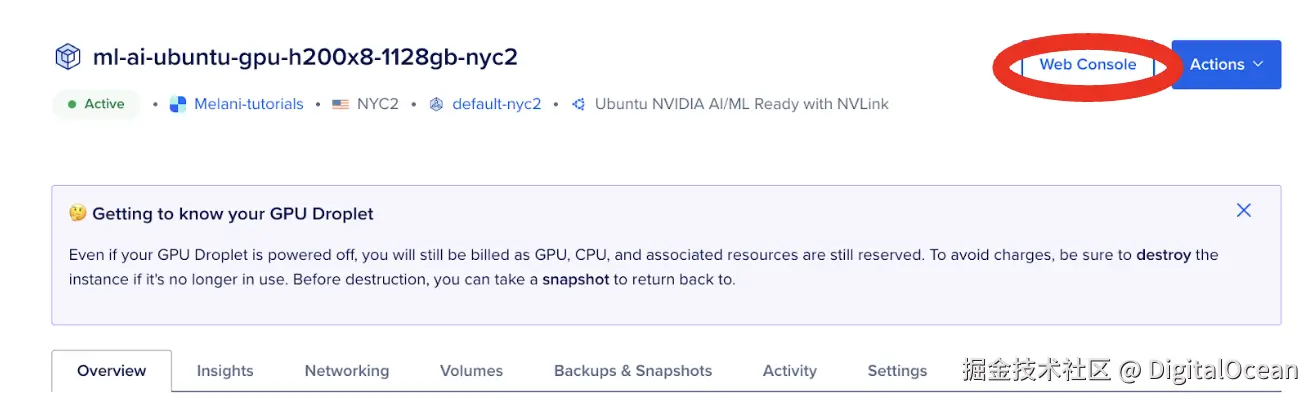This screenshot has height=400, width=1314.
Task: Open the Melani-tutorials project link
Action: [x=249, y=104]
